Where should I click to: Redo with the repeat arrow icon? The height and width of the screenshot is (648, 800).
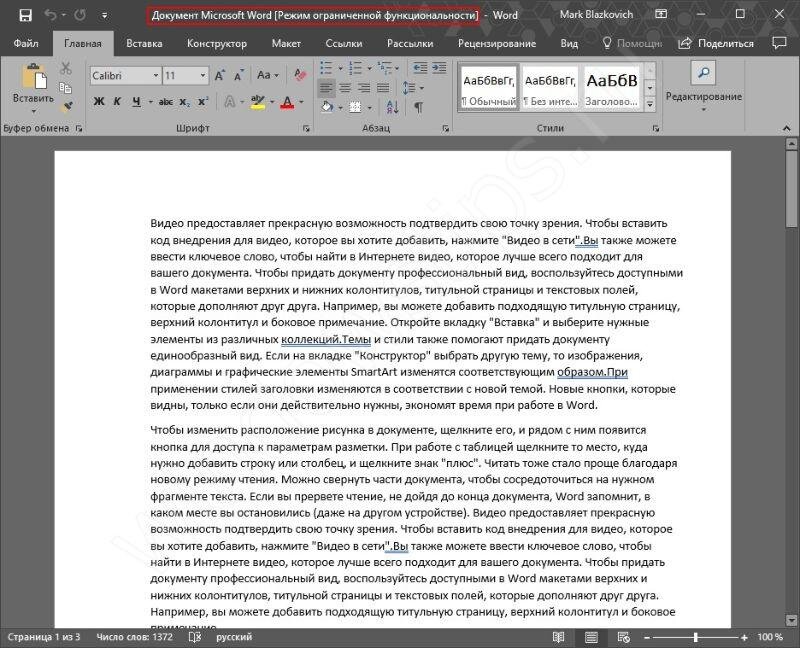80,15
